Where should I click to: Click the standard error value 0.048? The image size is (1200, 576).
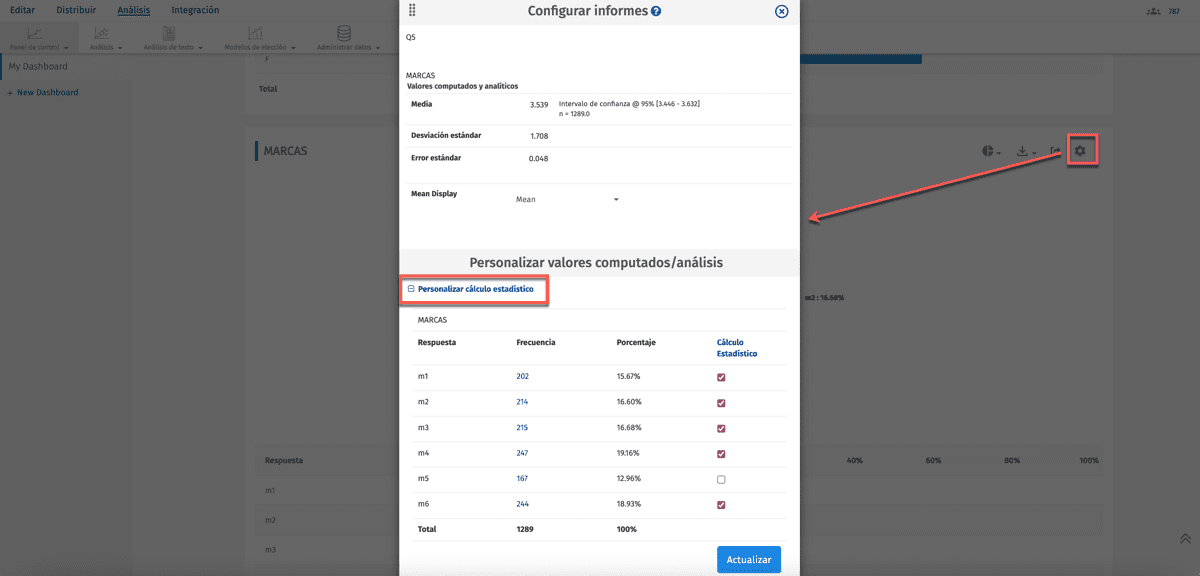coord(538,158)
